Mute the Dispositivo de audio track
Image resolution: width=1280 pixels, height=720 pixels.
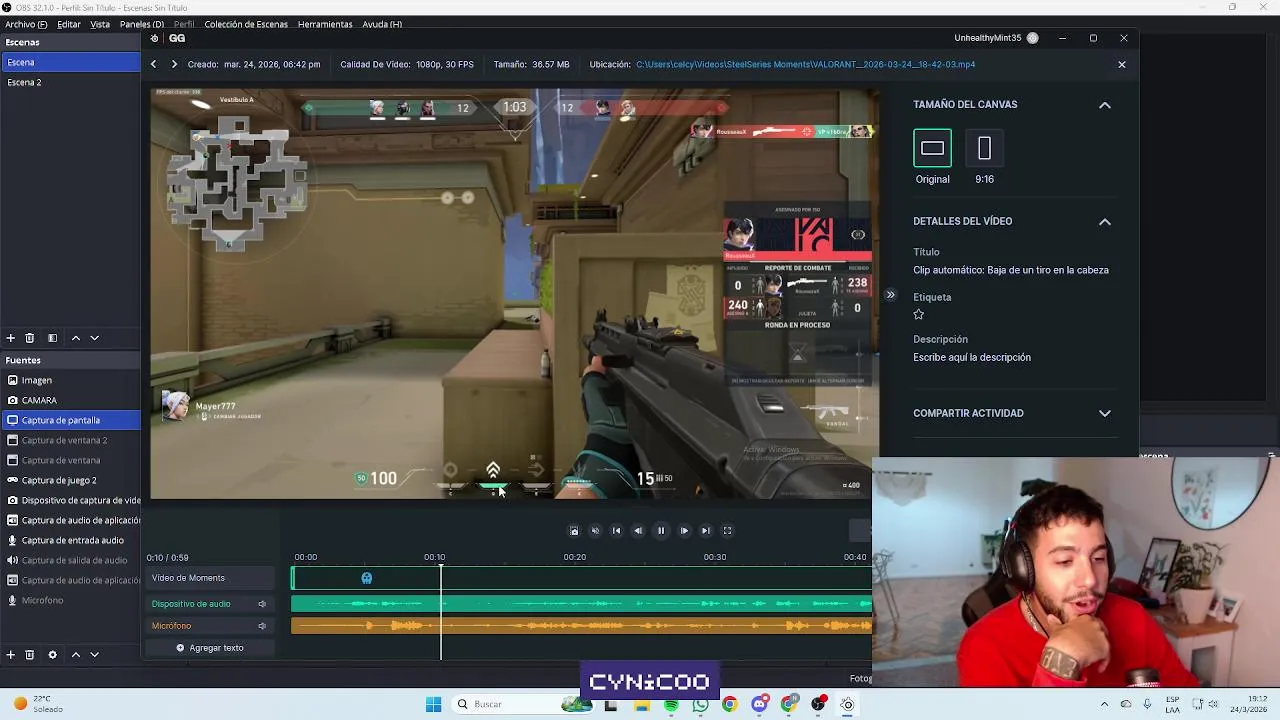(262, 604)
